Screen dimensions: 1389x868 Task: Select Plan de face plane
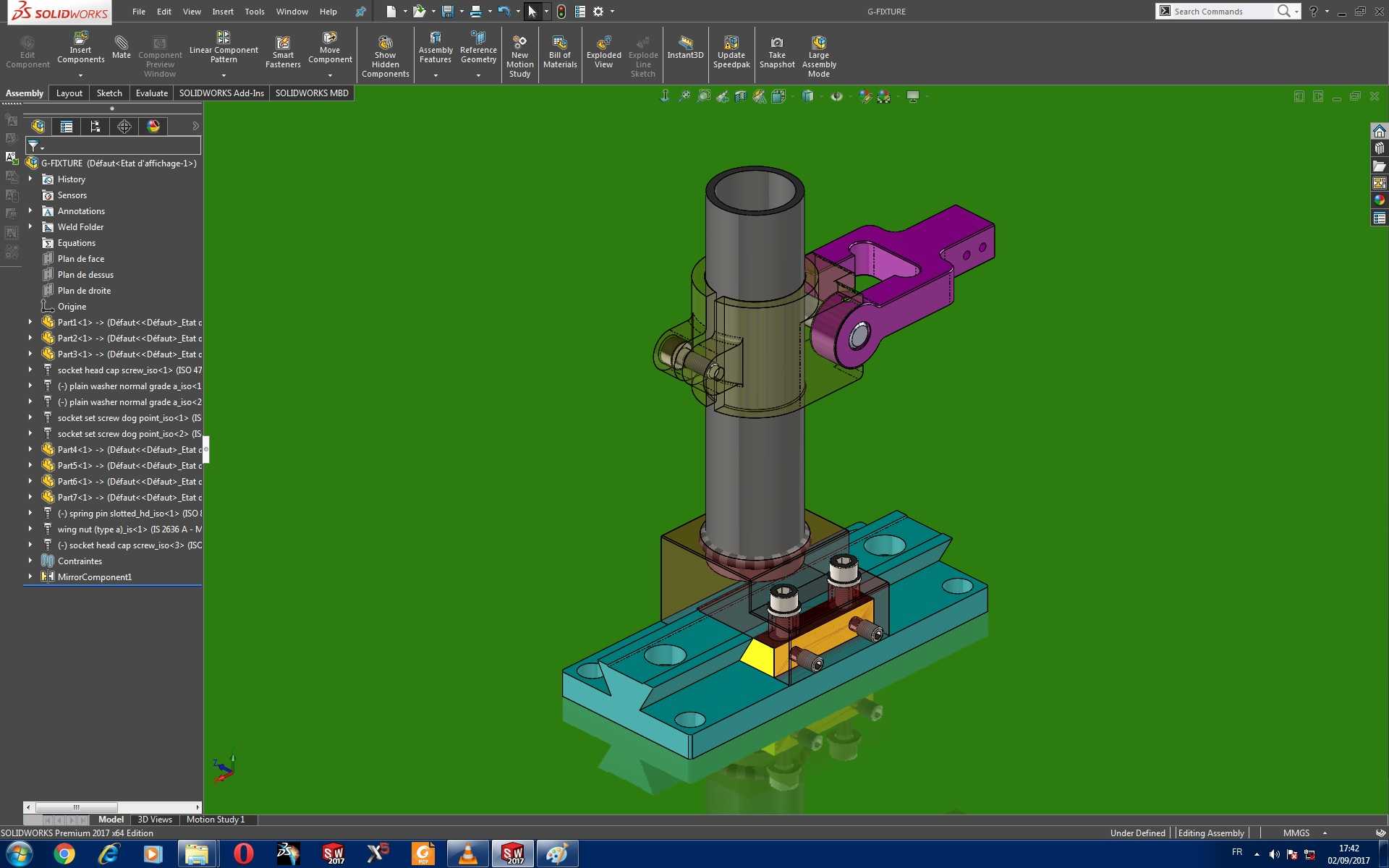[81, 259]
